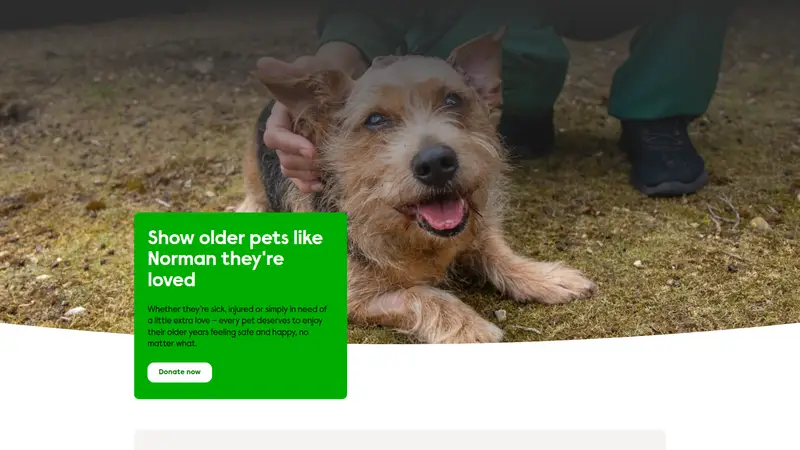Click the white curved area beside the card
This screenshot has width=800, height=450.
(x=561, y=383)
